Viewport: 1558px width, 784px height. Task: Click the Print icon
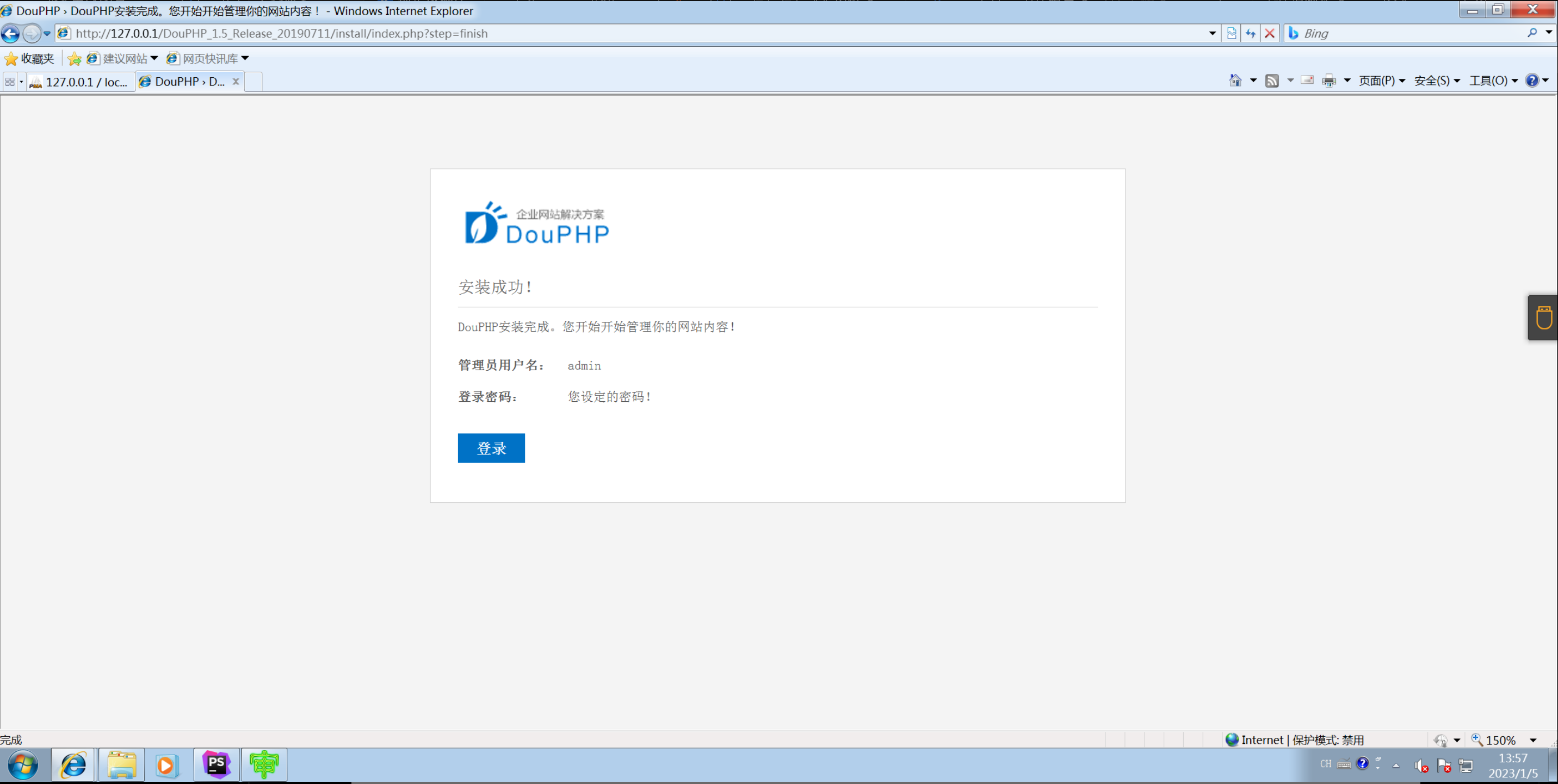click(x=1329, y=80)
